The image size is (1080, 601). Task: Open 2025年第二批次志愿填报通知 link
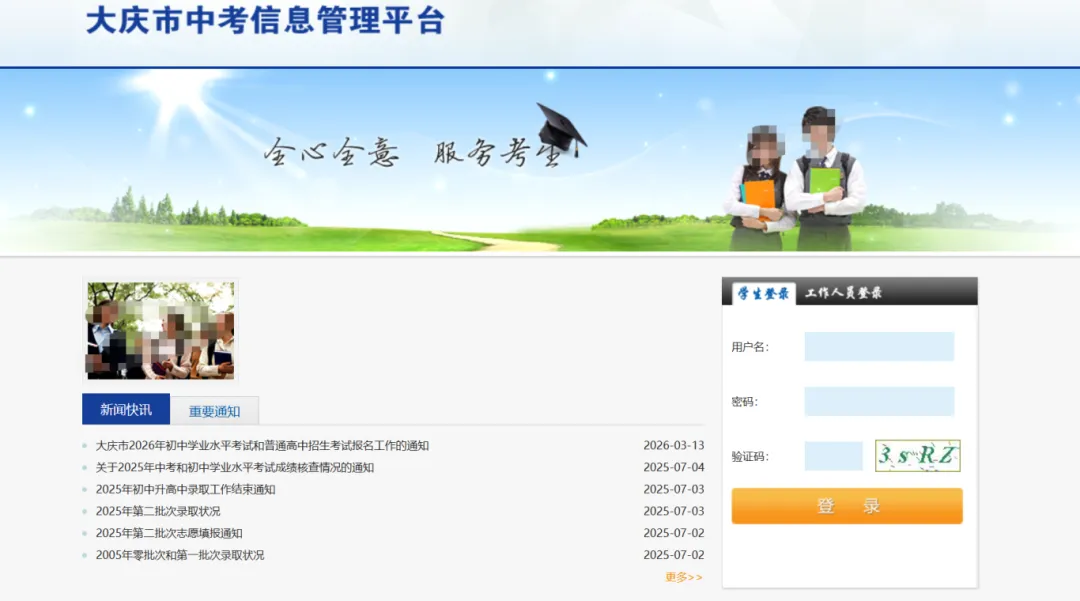point(169,533)
